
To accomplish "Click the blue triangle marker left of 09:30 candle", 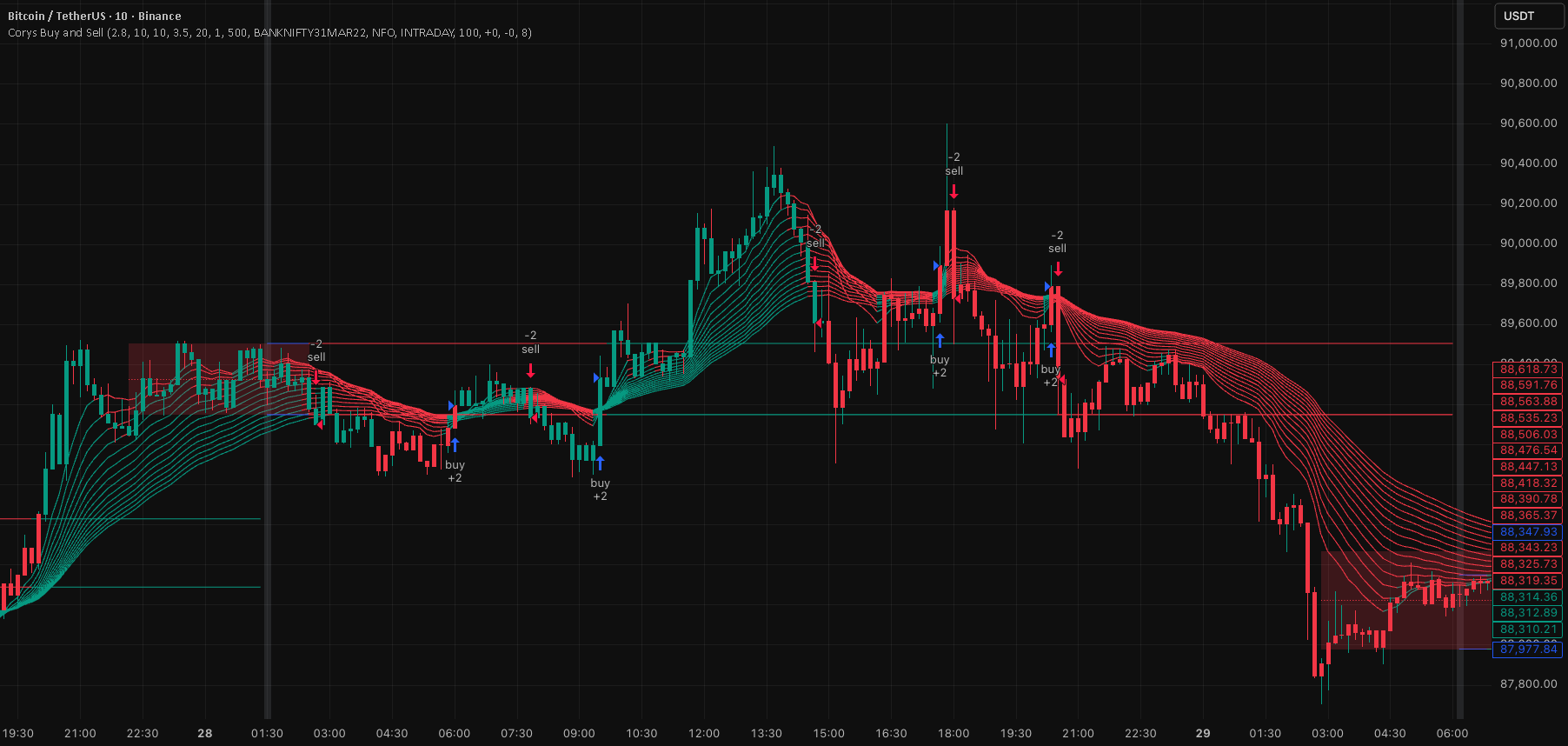I will coord(596,377).
